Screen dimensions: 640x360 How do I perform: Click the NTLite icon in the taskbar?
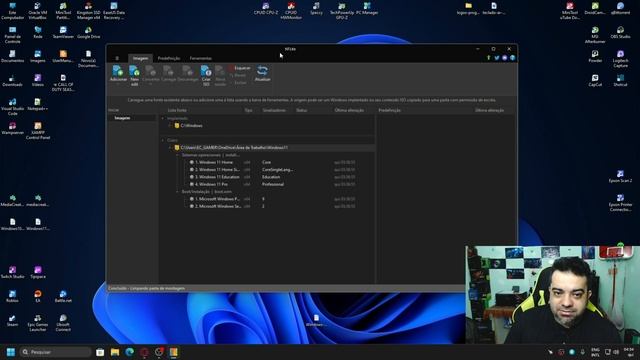pos(173,352)
